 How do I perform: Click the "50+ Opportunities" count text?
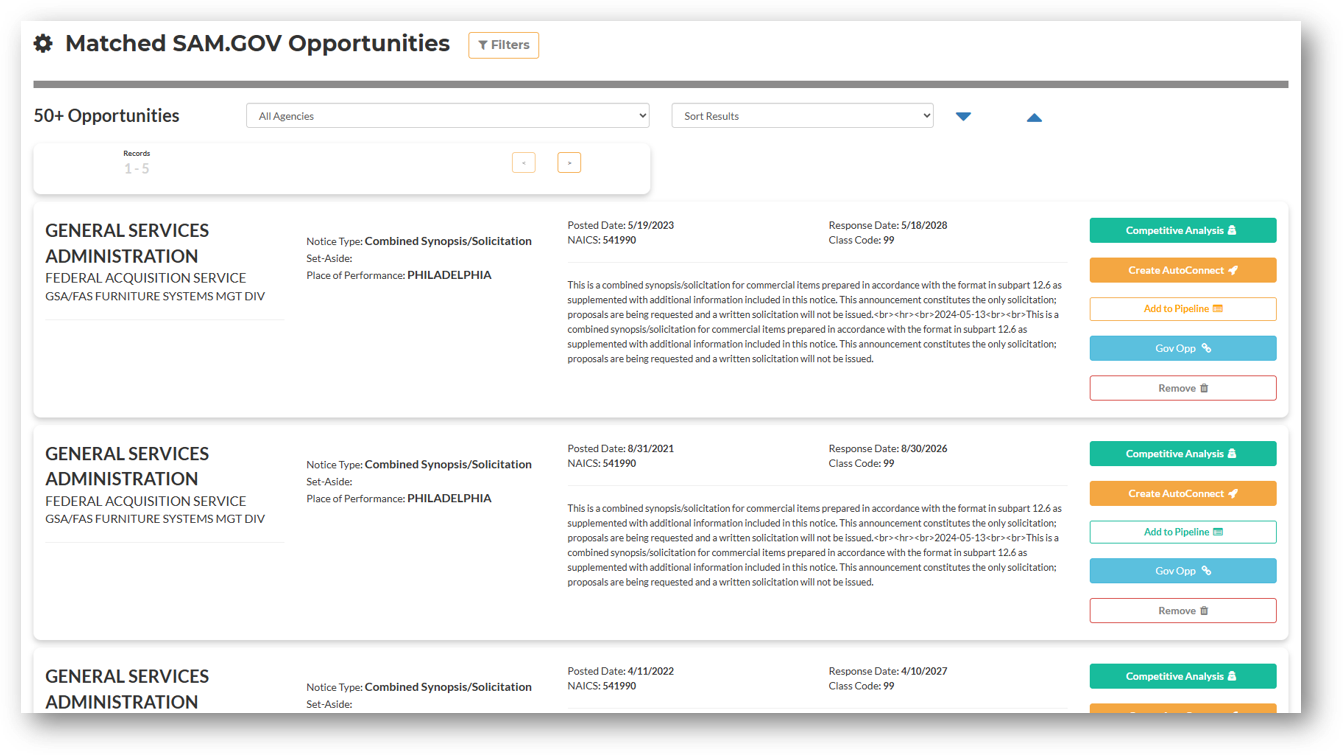(x=106, y=116)
